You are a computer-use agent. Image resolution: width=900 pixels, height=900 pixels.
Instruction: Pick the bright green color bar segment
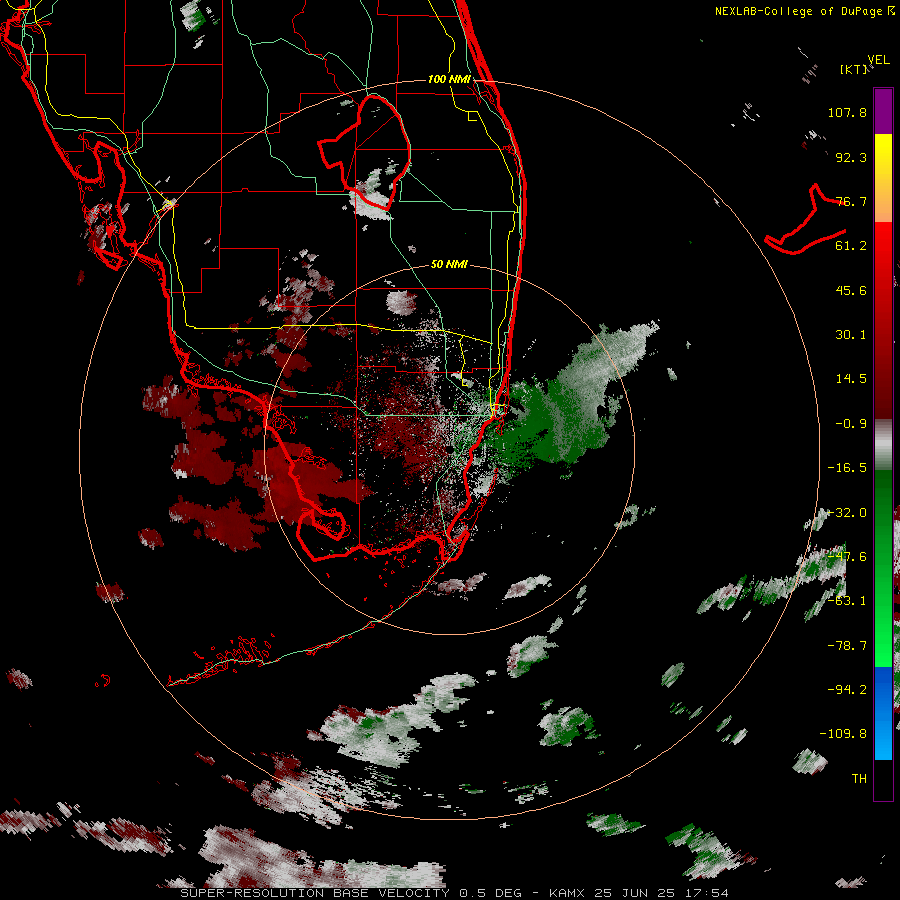click(x=883, y=629)
